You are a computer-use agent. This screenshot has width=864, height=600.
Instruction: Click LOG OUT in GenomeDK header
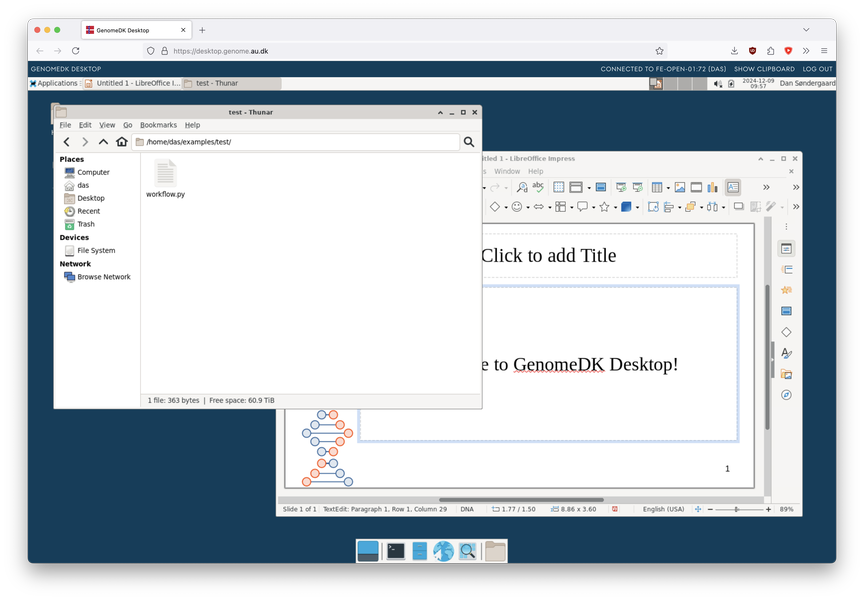[817, 69]
